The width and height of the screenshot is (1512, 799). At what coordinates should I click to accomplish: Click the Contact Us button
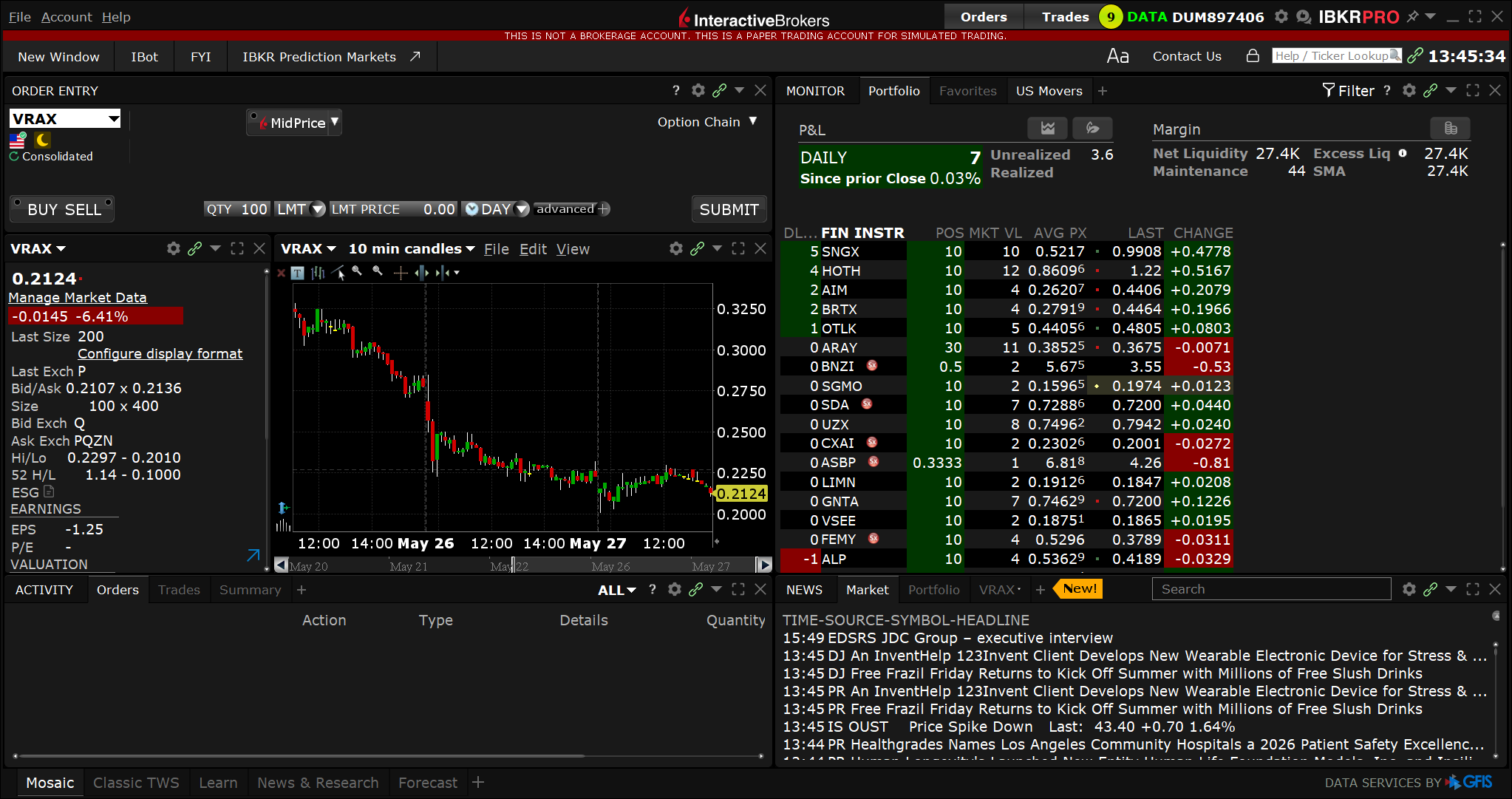click(1187, 56)
